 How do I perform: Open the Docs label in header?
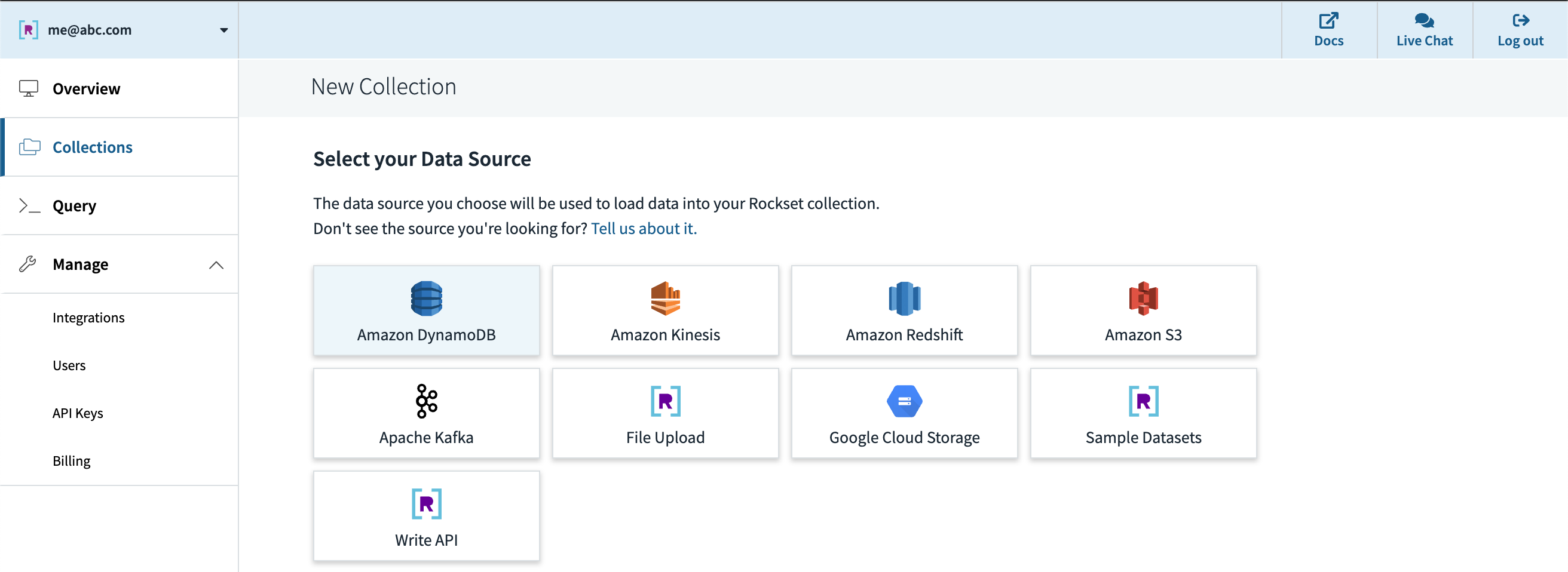pos(1328,41)
